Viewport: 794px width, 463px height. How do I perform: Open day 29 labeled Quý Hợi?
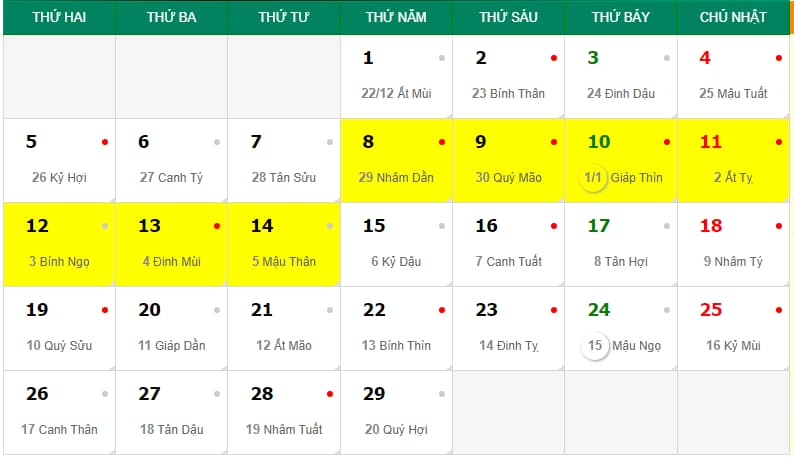coord(396,412)
